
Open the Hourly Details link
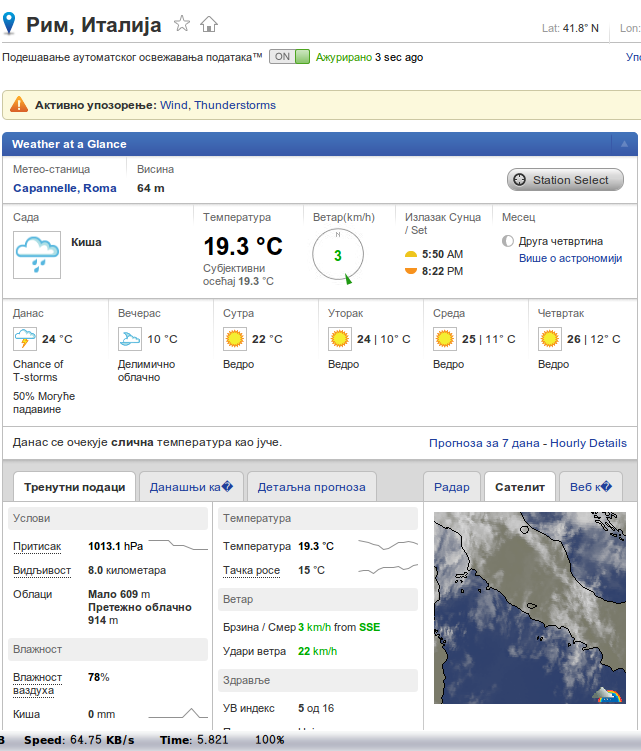point(588,443)
